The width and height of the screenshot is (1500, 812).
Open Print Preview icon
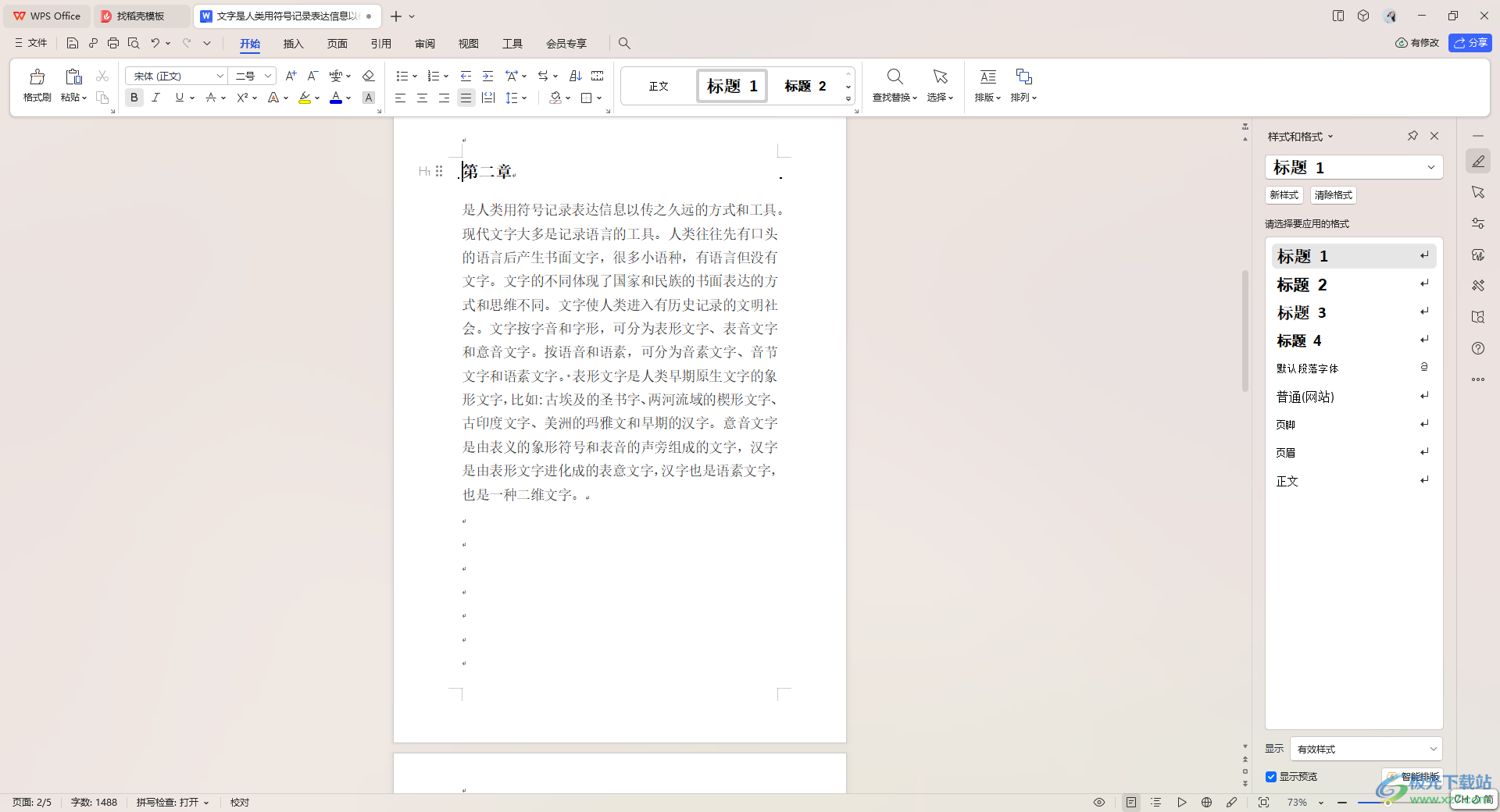[x=134, y=43]
